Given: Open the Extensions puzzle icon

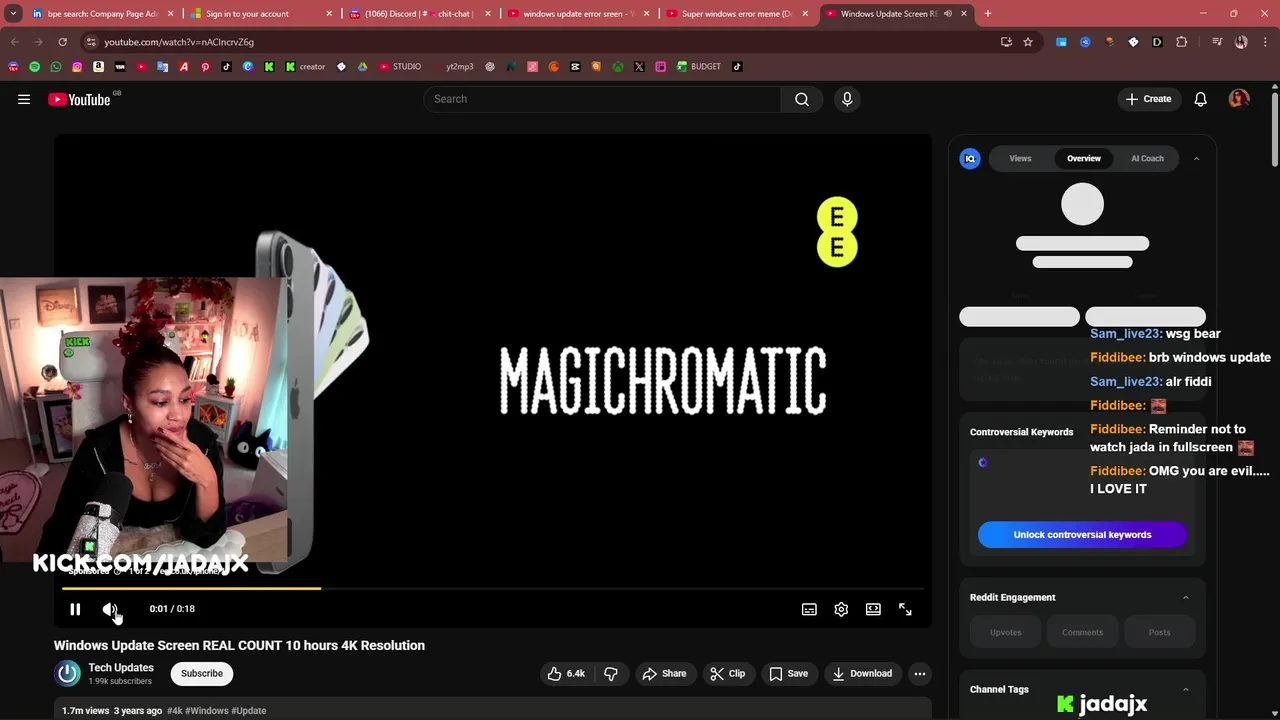Looking at the screenshot, I should 1182,42.
